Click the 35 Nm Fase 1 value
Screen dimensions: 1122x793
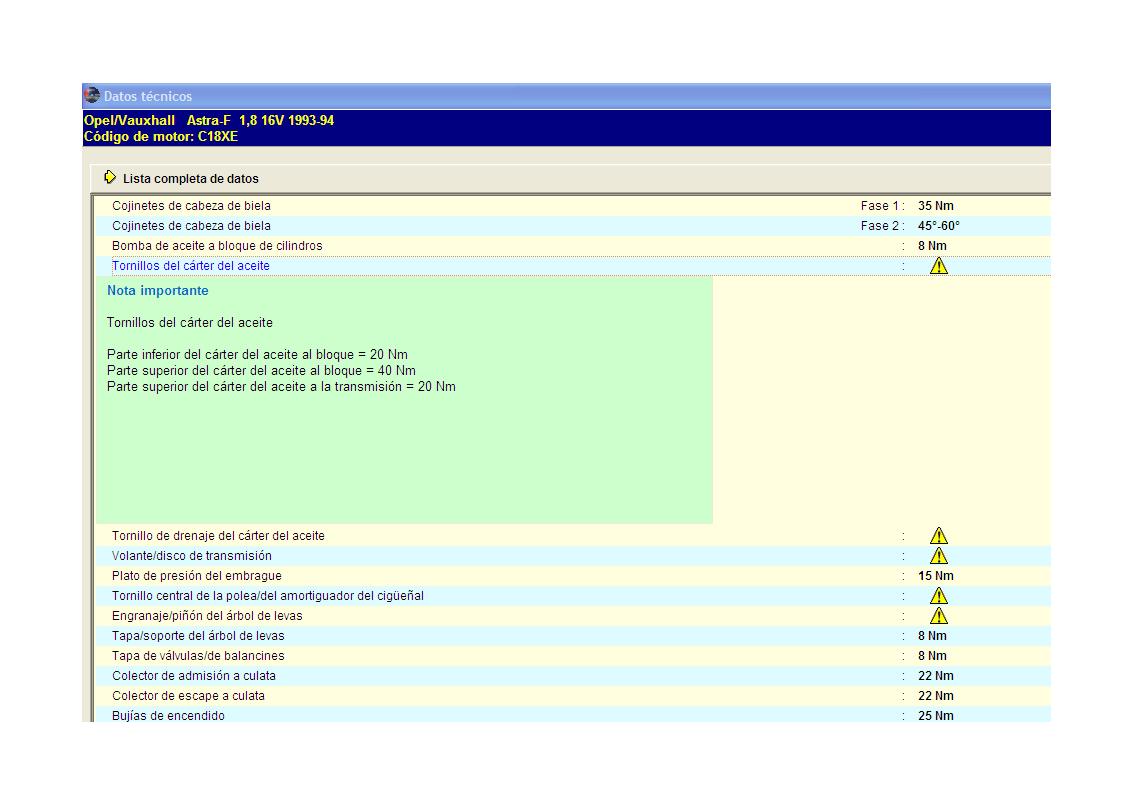[935, 206]
